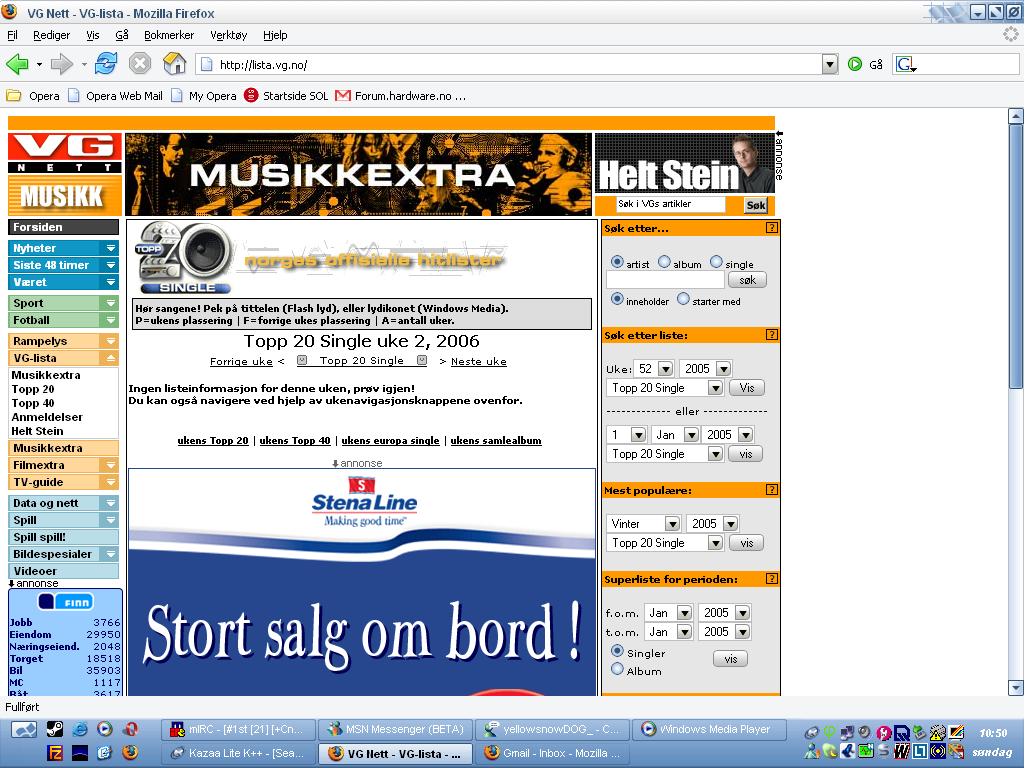Open the Vis menu
This screenshot has width=1026, height=768.
click(93, 35)
